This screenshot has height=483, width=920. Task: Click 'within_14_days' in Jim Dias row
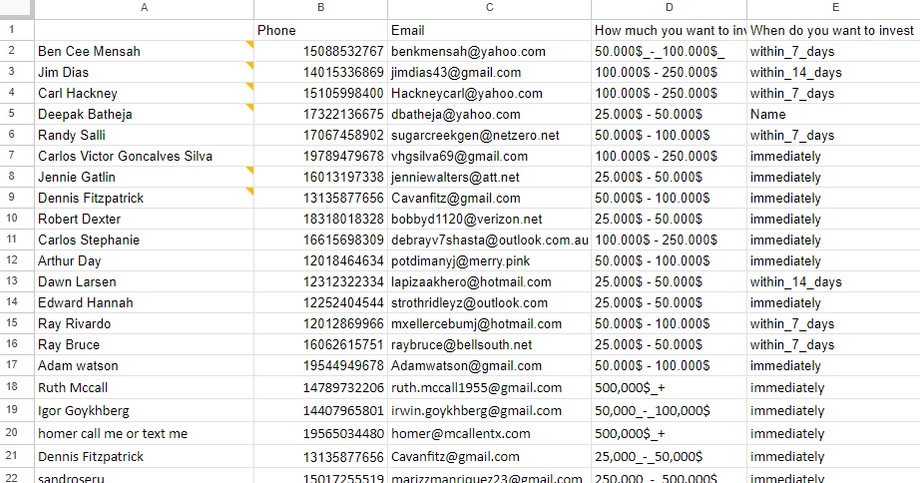(834, 72)
